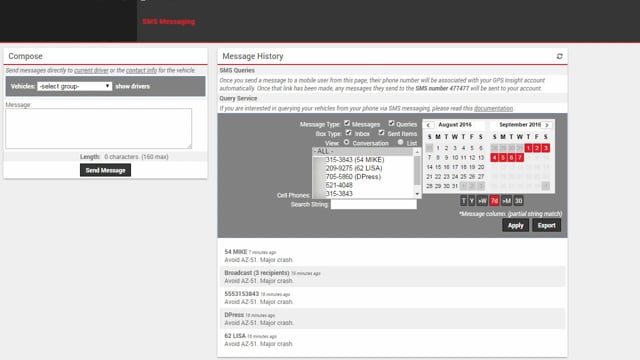This screenshot has width=640, height=360.
Task: Click the Export button
Action: (547, 225)
